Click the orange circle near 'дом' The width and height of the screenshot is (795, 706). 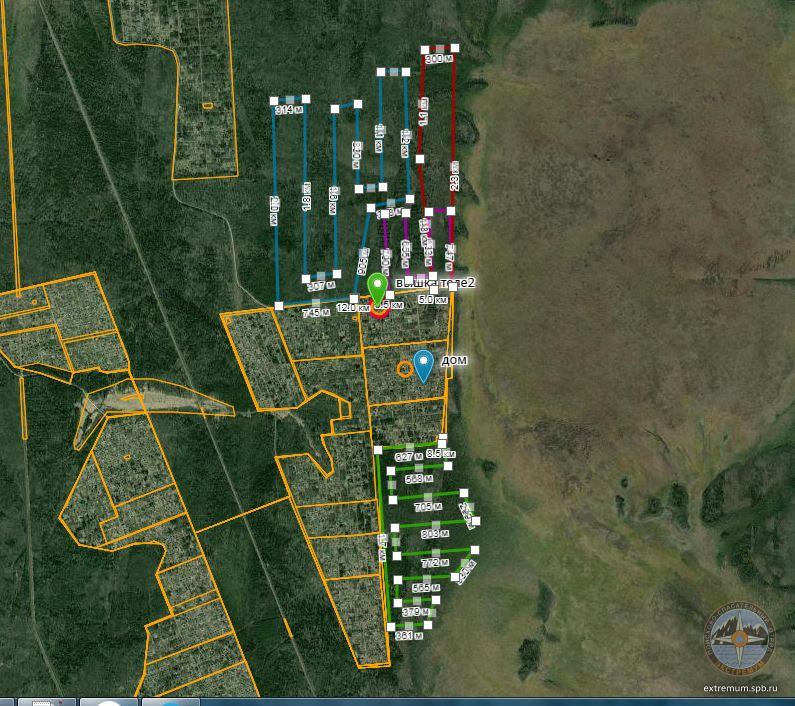(404, 368)
